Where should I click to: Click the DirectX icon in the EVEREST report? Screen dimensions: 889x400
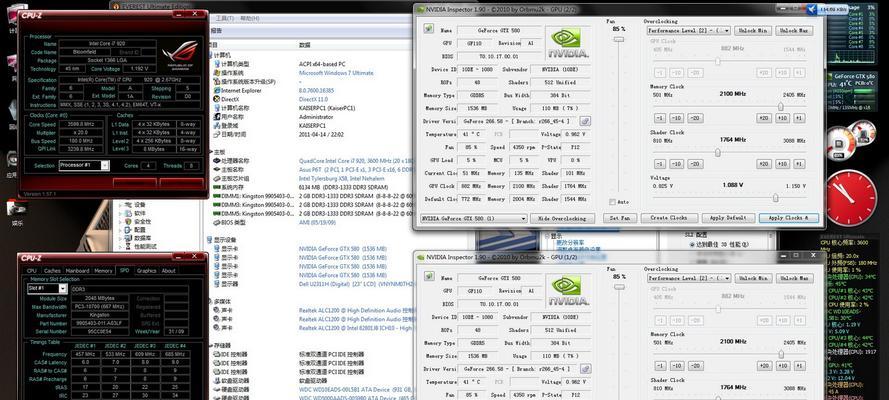tap(216, 99)
